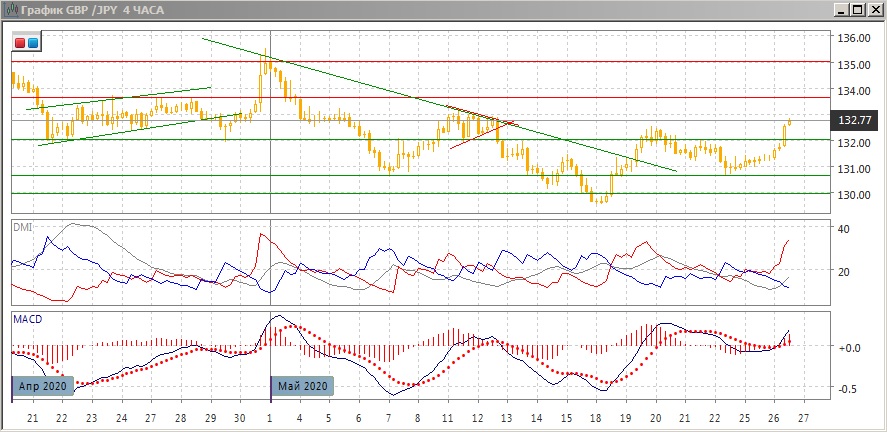Click the 'Апр 2020' month marker
This screenshot has width=887, height=432.
43,387
